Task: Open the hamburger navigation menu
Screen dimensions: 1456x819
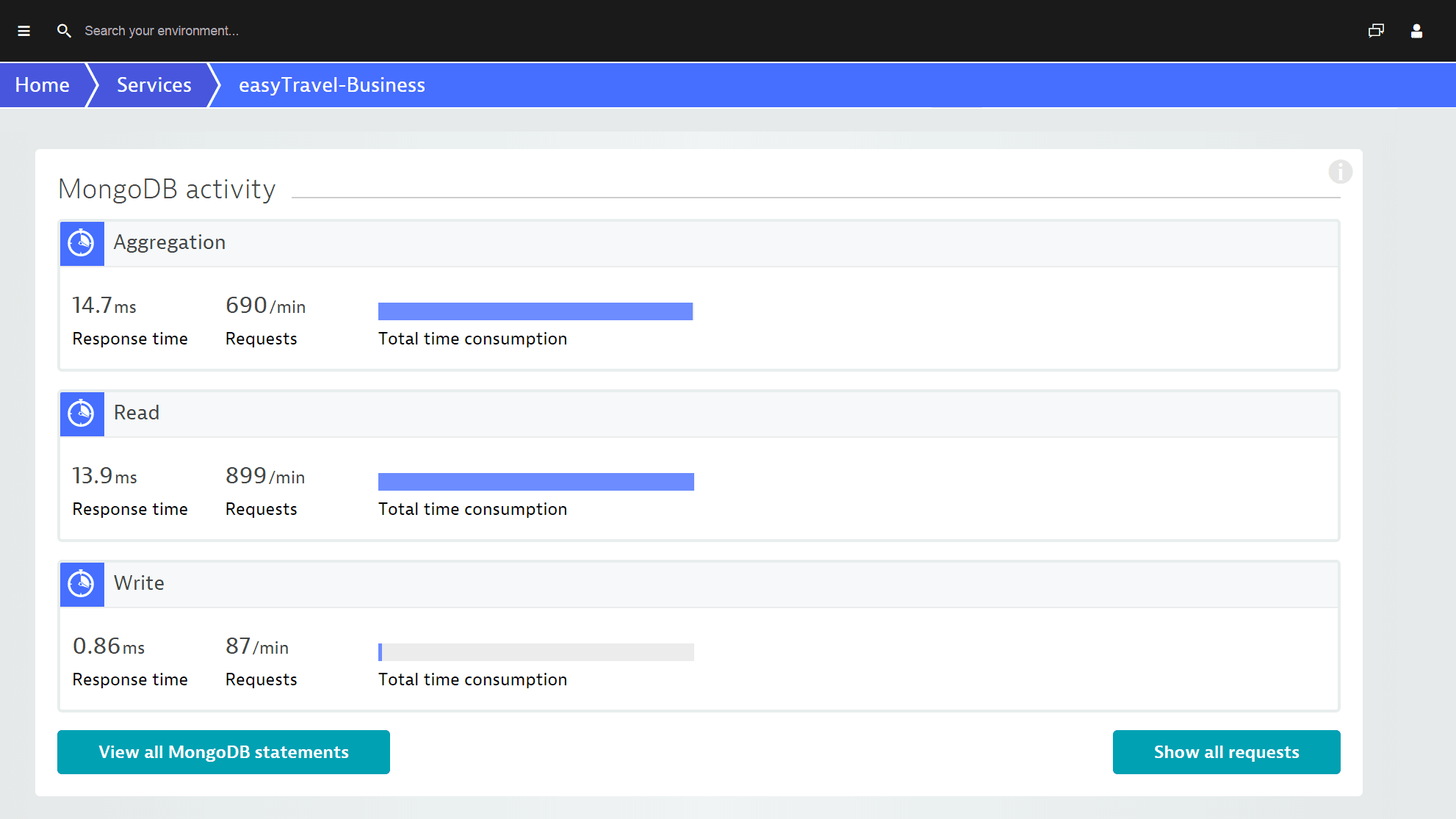Action: 24,31
